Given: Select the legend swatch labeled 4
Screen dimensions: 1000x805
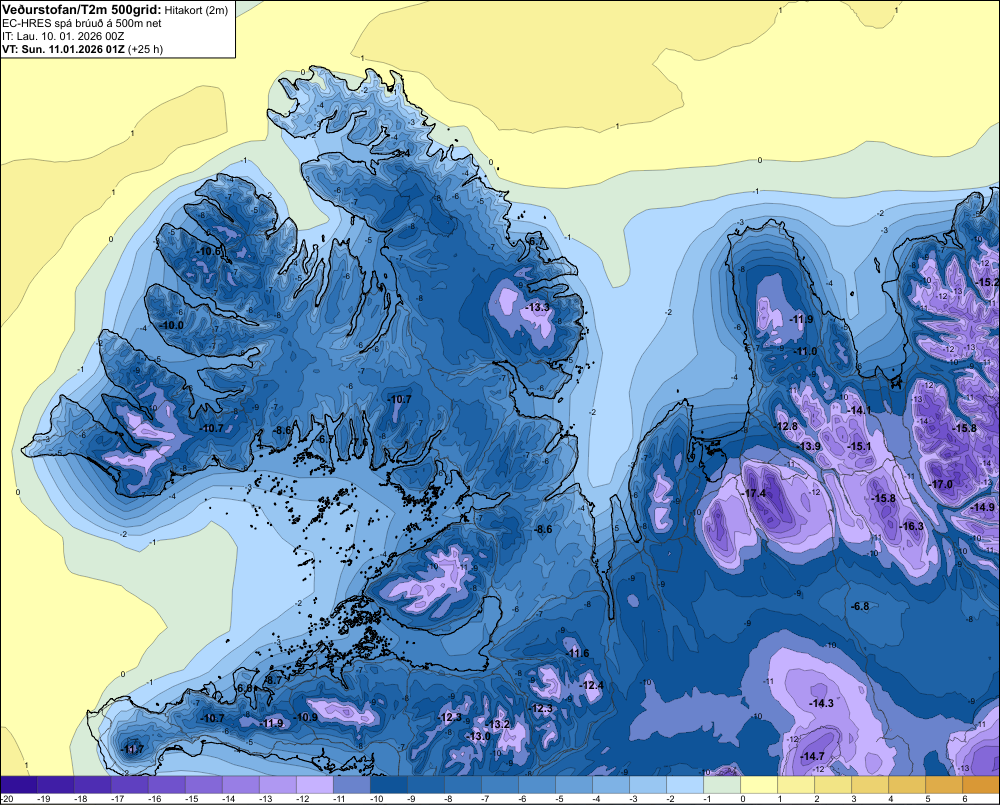Looking at the screenshot, I should 907,785.
